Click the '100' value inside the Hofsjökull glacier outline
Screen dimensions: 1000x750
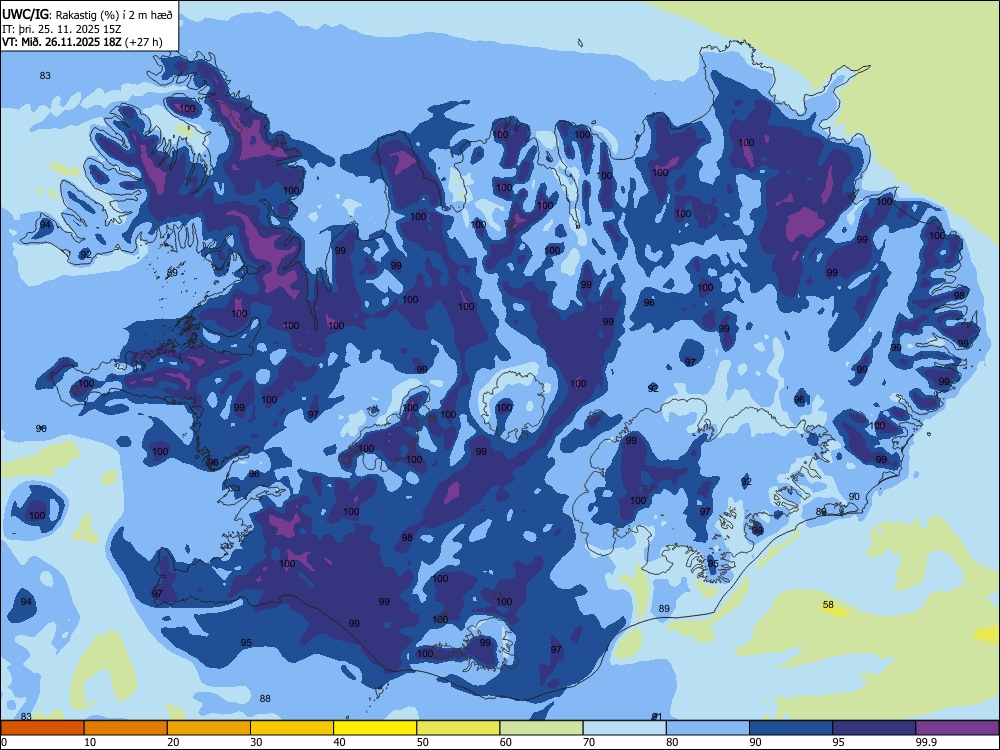504,407
